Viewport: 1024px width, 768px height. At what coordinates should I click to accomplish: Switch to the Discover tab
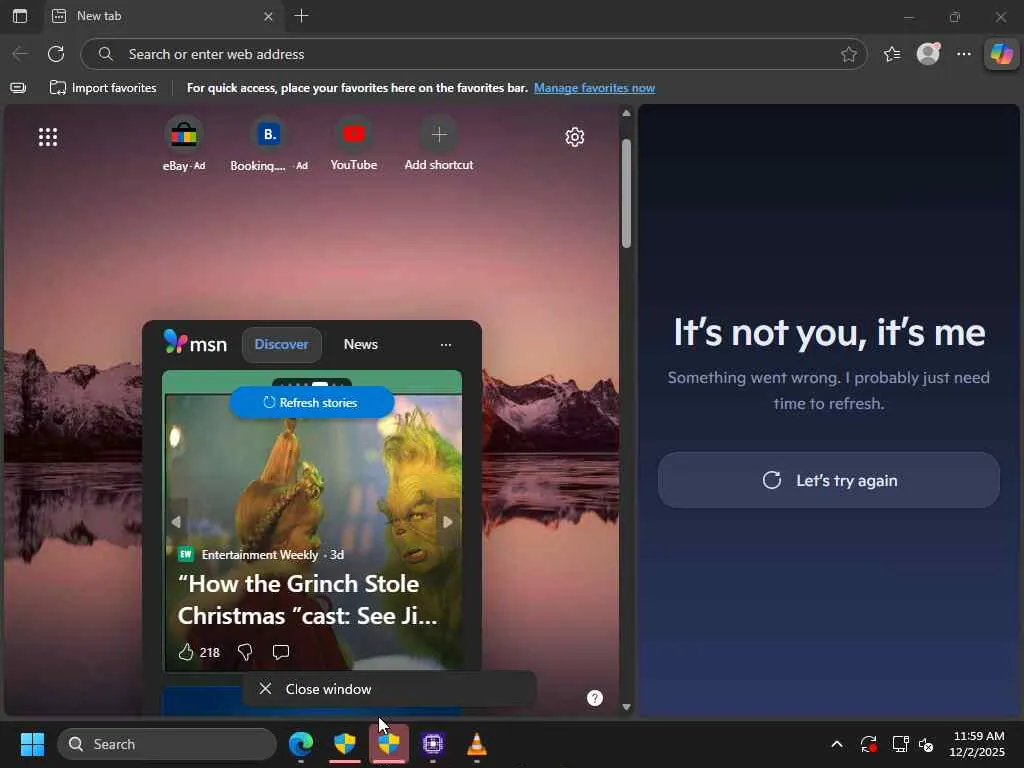tap(281, 344)
